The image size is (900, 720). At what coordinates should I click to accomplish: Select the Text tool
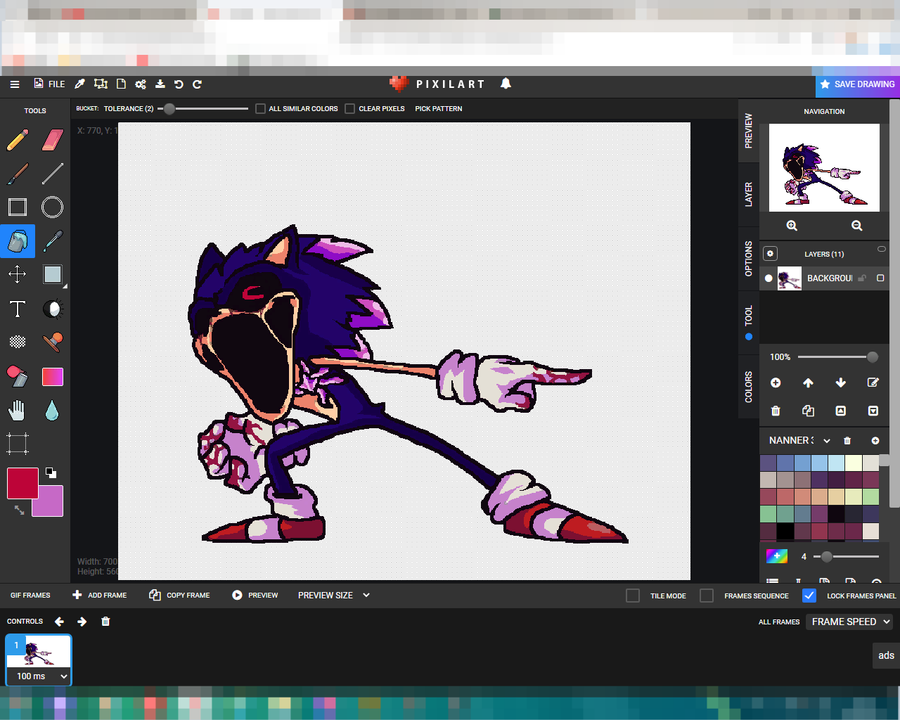pyautogui.click(x=17, y=309)
